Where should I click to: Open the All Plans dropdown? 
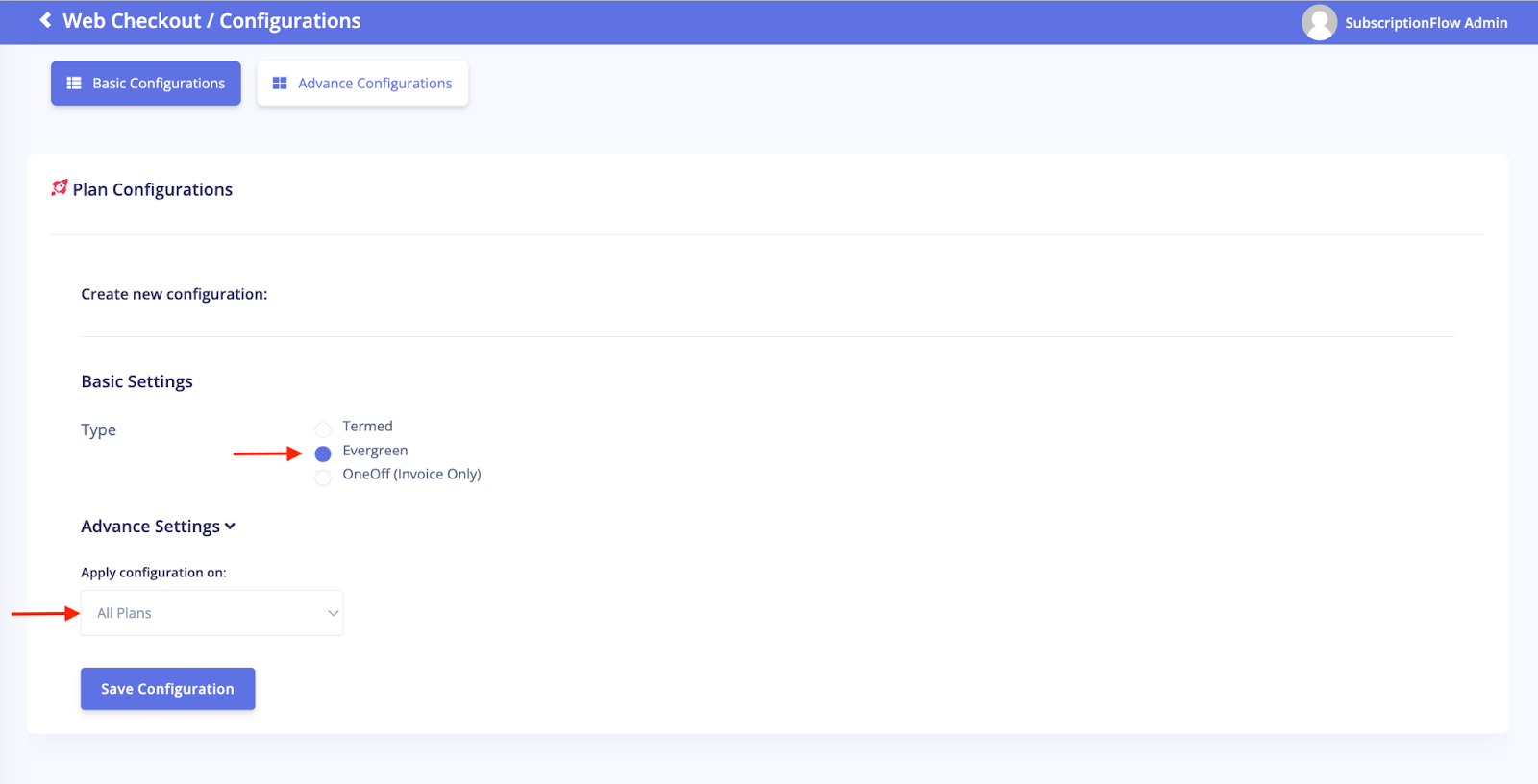tap(212, 613)
